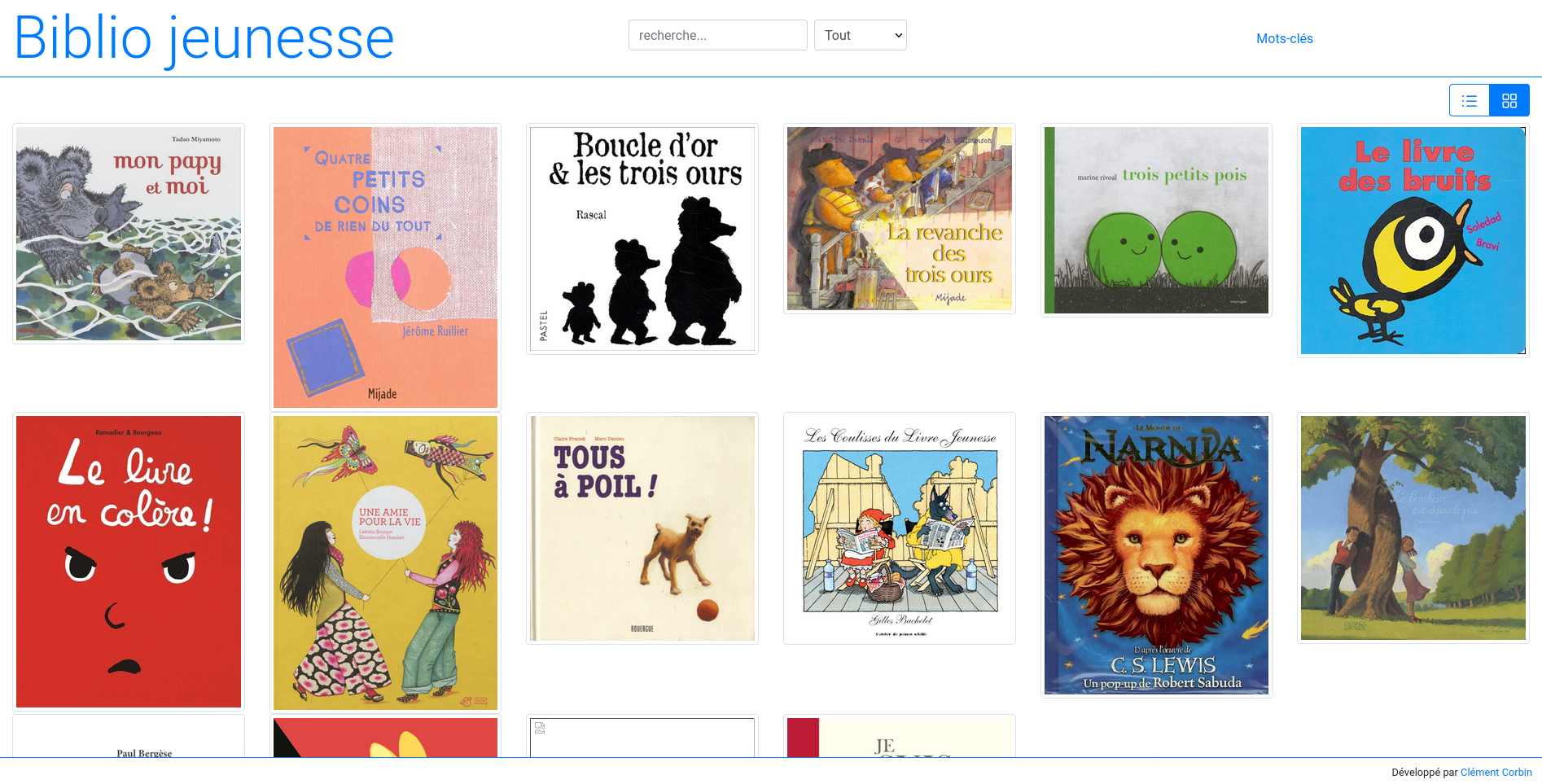This screenshot has width=1542, height=784.
Task: Open the Paul Bergèse book card
Action: [x=129, y=738]
